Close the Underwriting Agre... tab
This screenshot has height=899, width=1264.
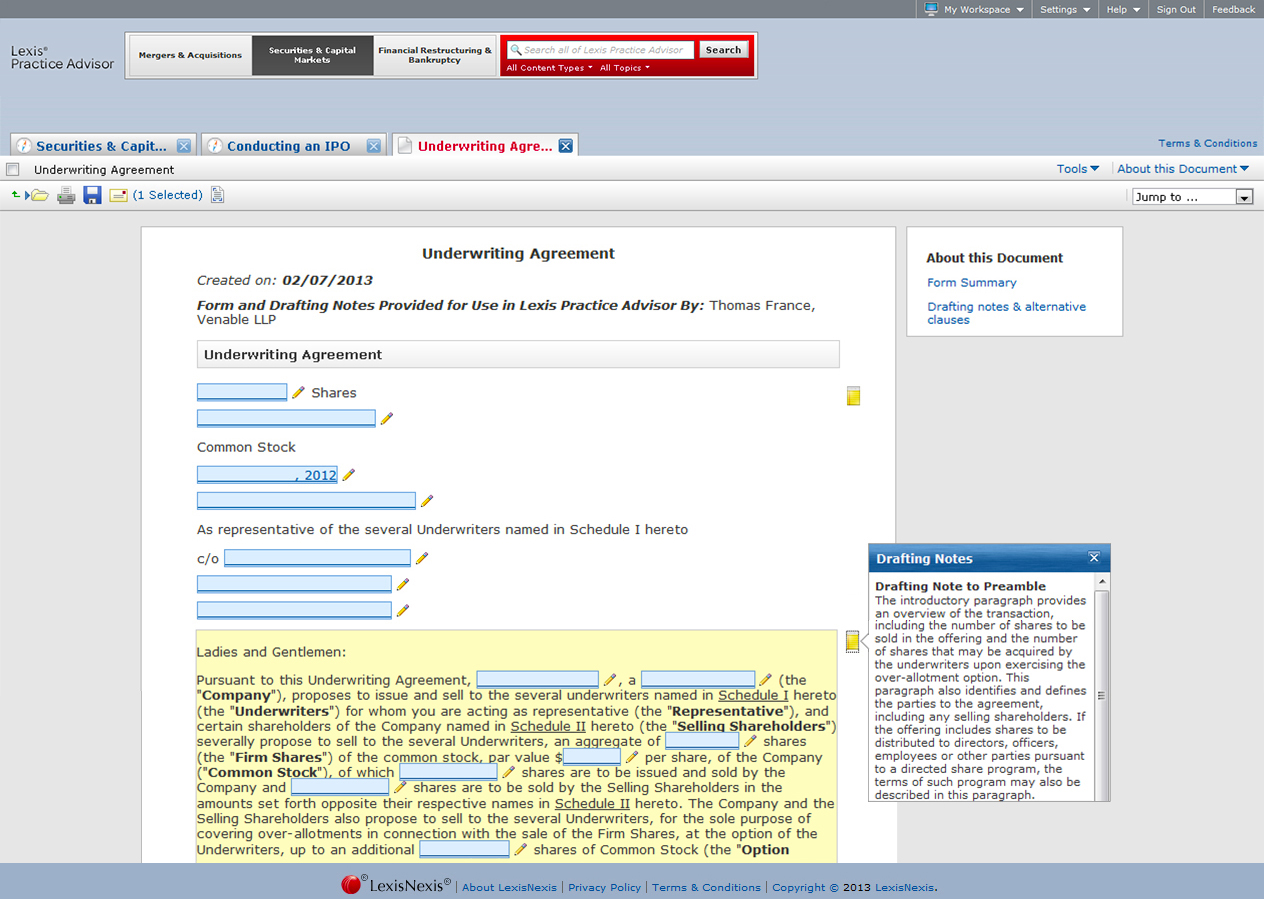click(565, 146)
